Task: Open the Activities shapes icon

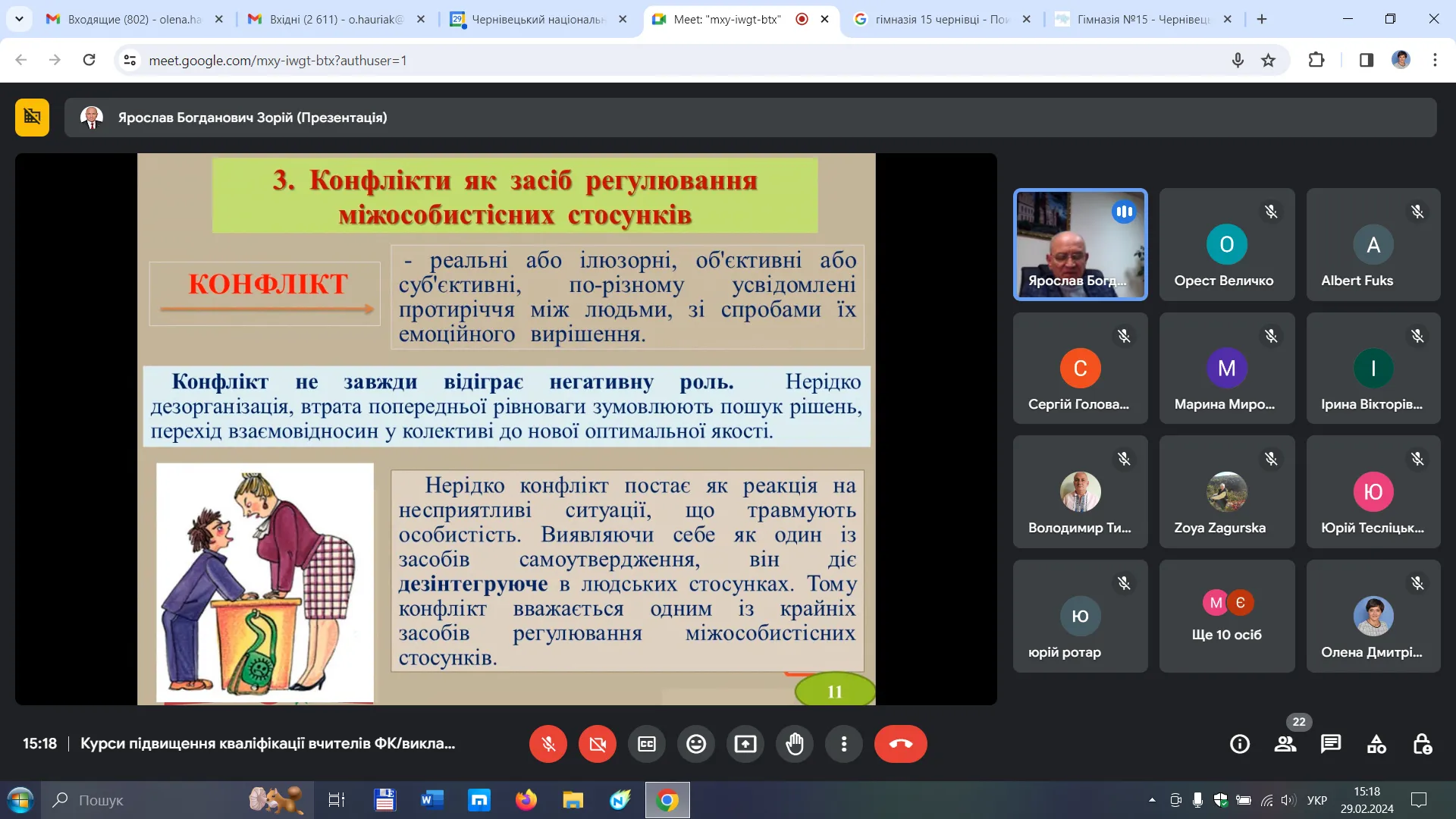Action: (1376, 744)
